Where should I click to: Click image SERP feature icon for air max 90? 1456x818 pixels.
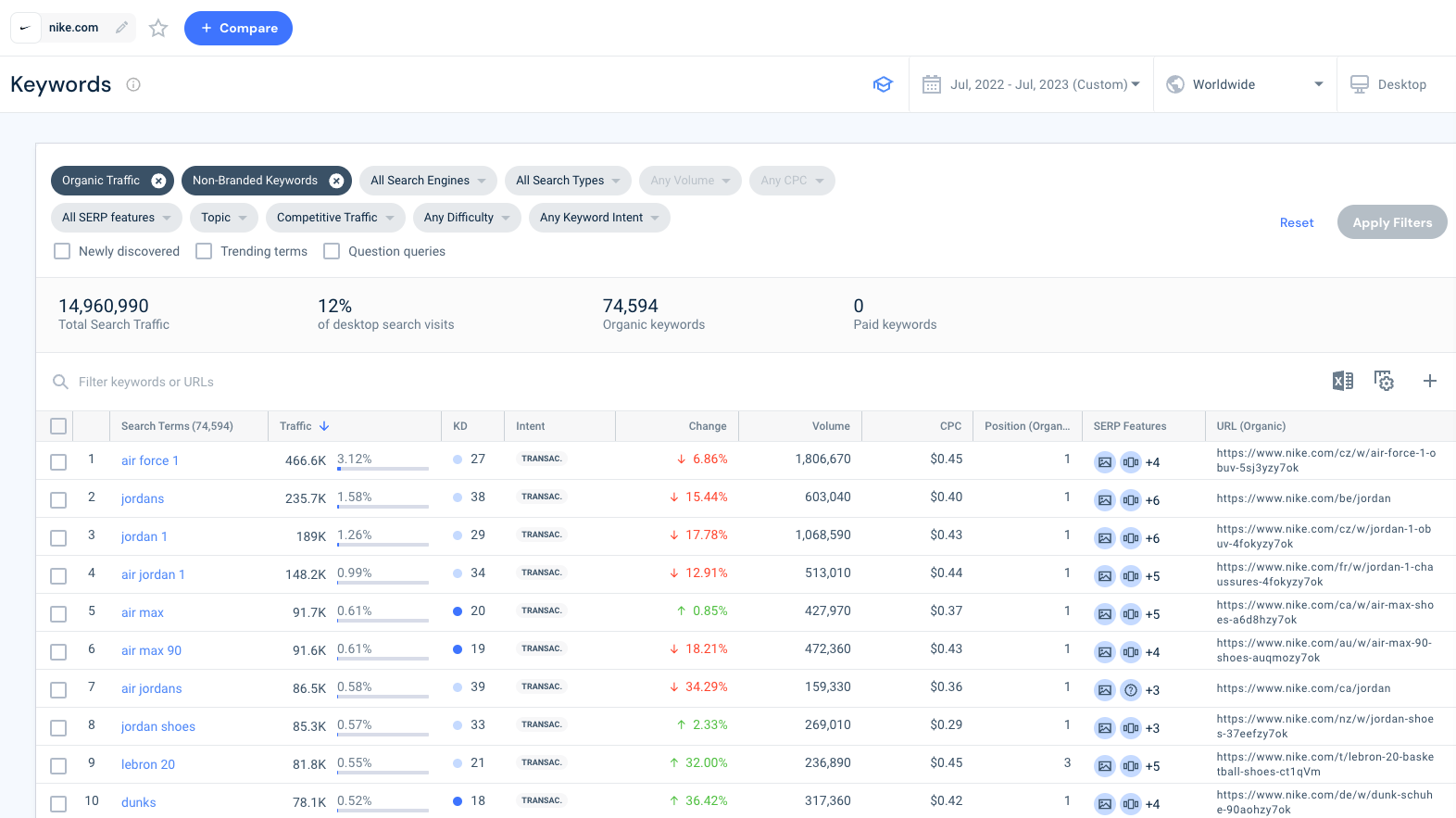pyautogui.click(x=1105, y=652)
